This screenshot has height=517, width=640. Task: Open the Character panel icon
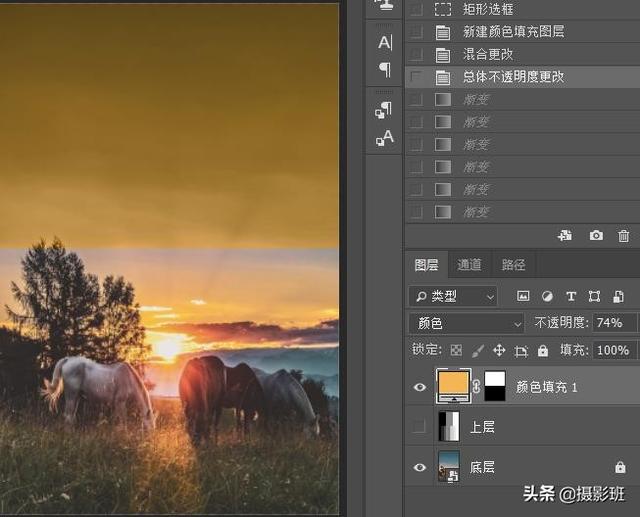(x=385, y=42)
